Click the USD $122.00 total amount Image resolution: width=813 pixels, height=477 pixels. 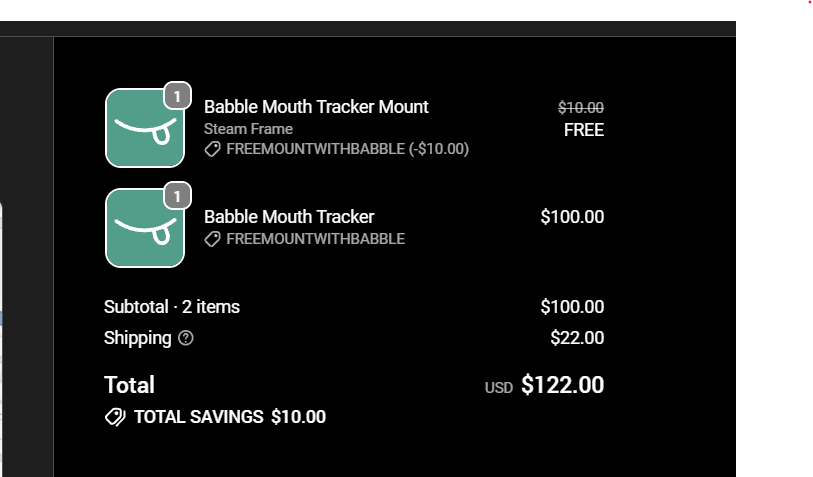coord(544,385)
